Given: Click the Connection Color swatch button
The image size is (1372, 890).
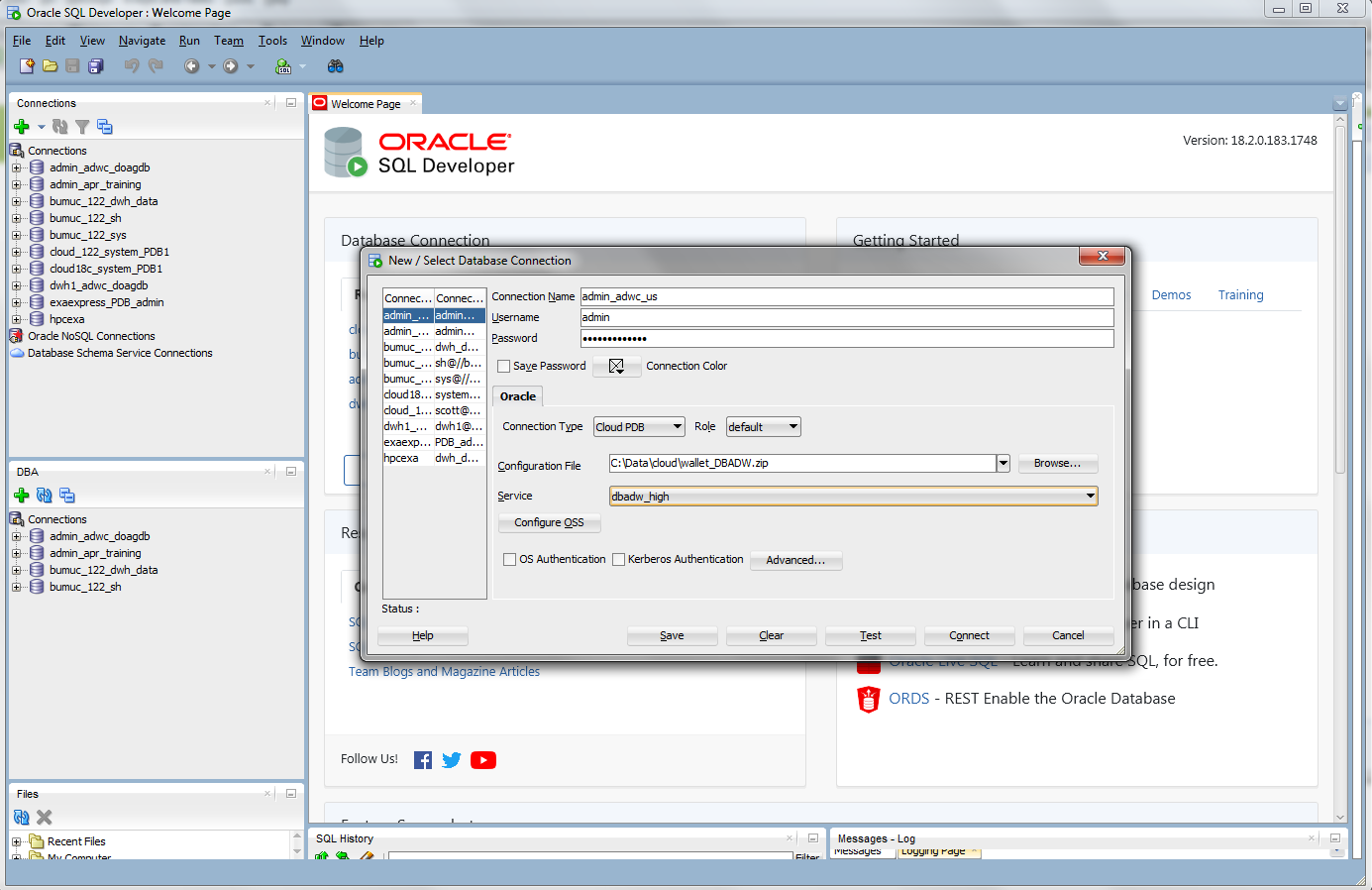Looking at the screenshot, I should (616, 367).
